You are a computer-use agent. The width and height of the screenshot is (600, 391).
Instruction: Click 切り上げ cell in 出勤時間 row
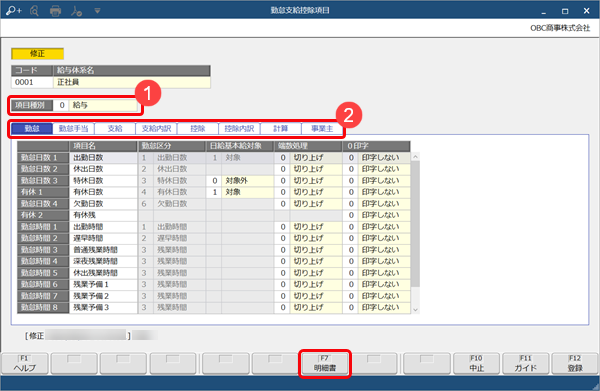(x=316, y=227)
